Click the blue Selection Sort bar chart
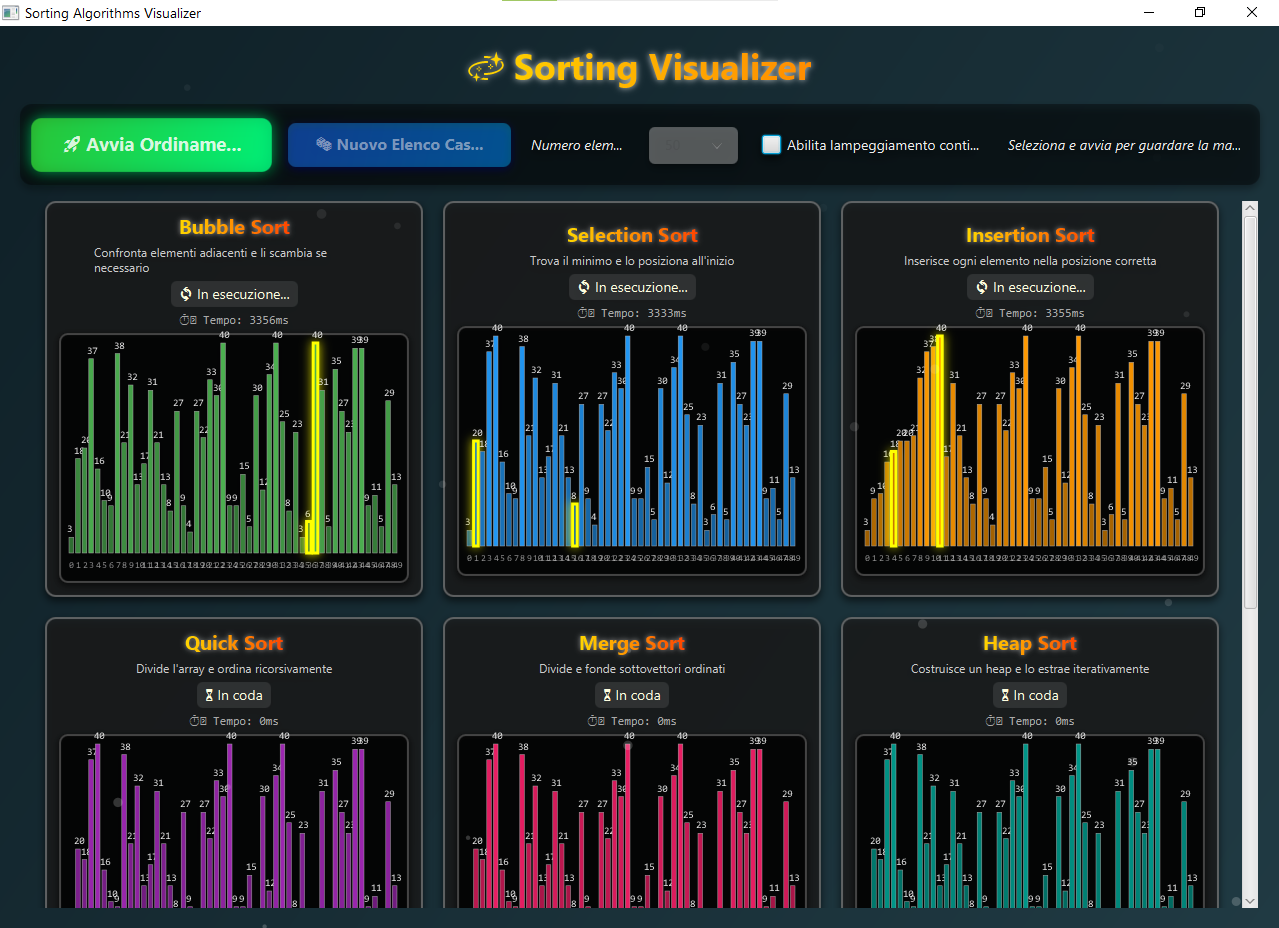 click(632, 451)
